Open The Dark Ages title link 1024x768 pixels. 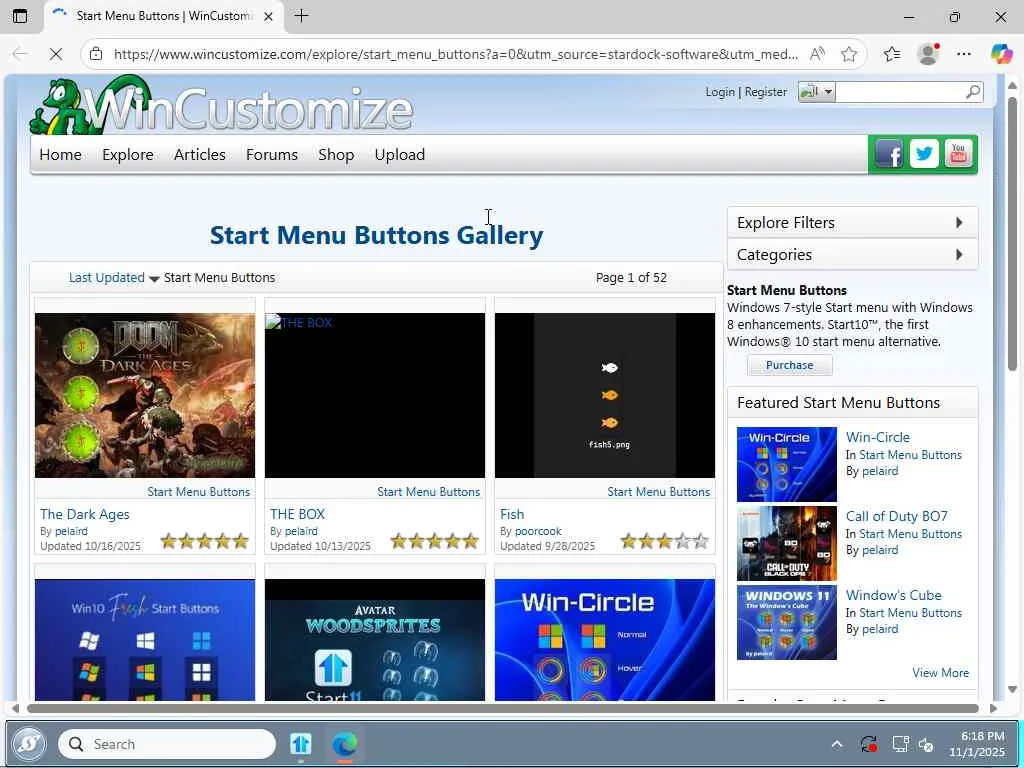(x=85, y=514)
